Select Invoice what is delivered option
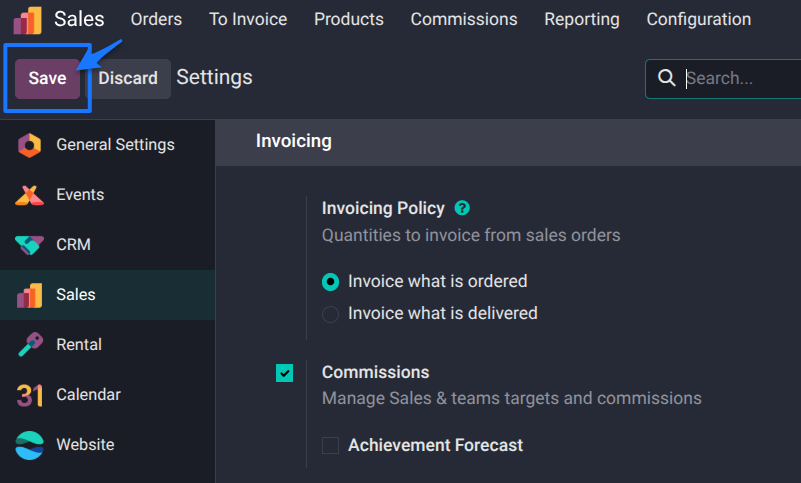This screenshot has width=801, height=483. (x=330, y=314)
